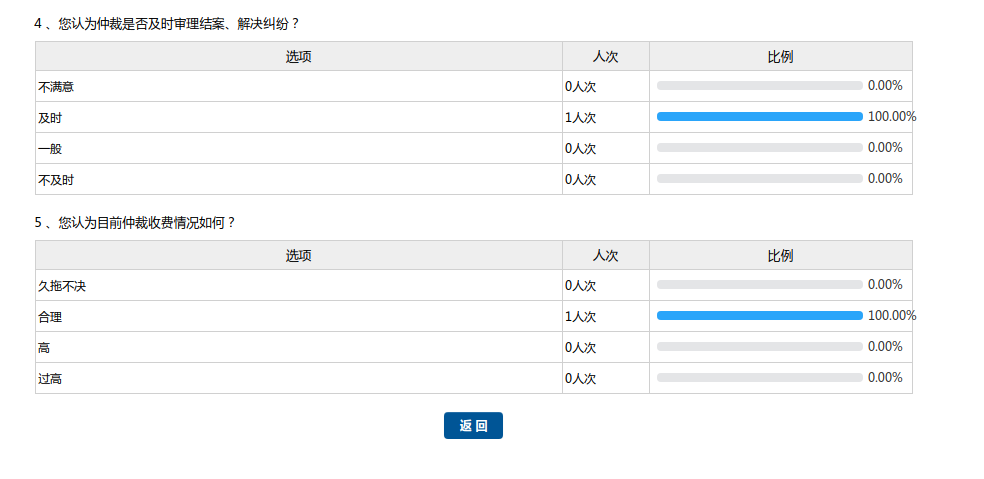Screen dimensions: 984x479
Task: Select the 合理 option cell
Action: click(x=51, y=317)
